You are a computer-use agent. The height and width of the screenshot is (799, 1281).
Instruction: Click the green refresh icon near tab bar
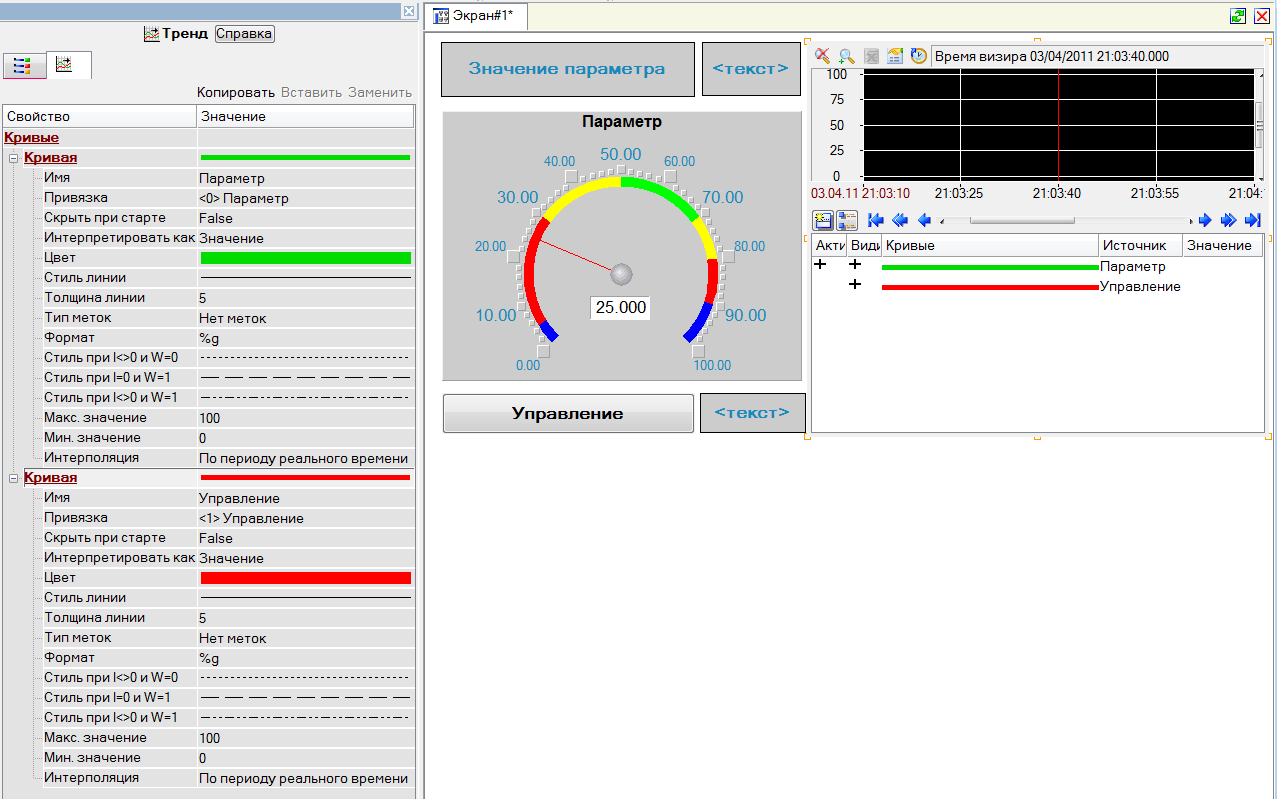pyautogui.click(x=1238, y=15)
